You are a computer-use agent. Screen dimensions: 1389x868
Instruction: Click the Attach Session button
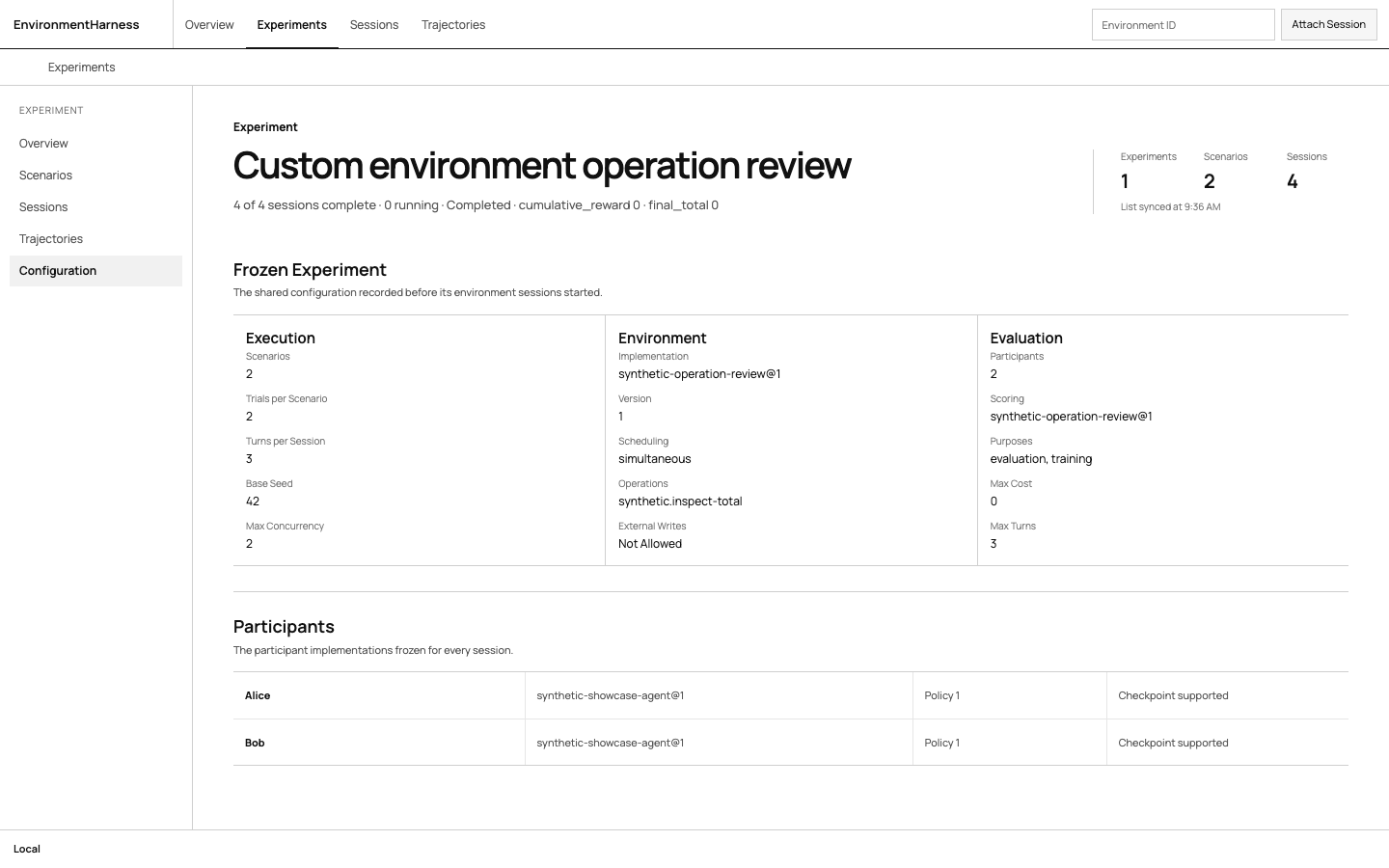point(1328,24)
